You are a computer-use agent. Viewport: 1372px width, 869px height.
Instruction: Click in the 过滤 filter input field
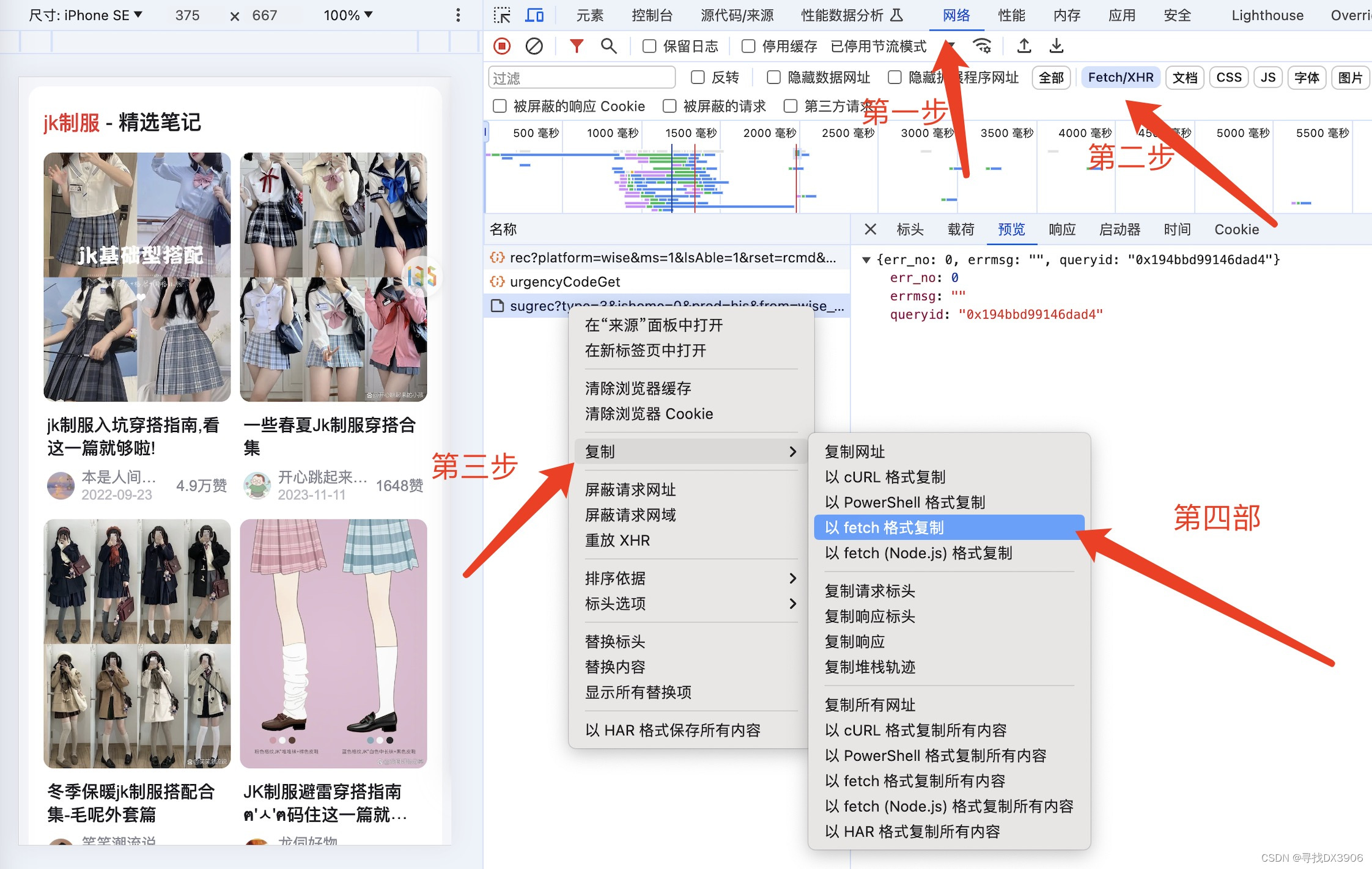pos(581,78)
